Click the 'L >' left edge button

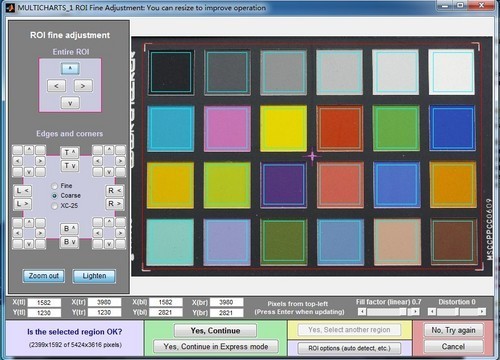click(22, 204)
